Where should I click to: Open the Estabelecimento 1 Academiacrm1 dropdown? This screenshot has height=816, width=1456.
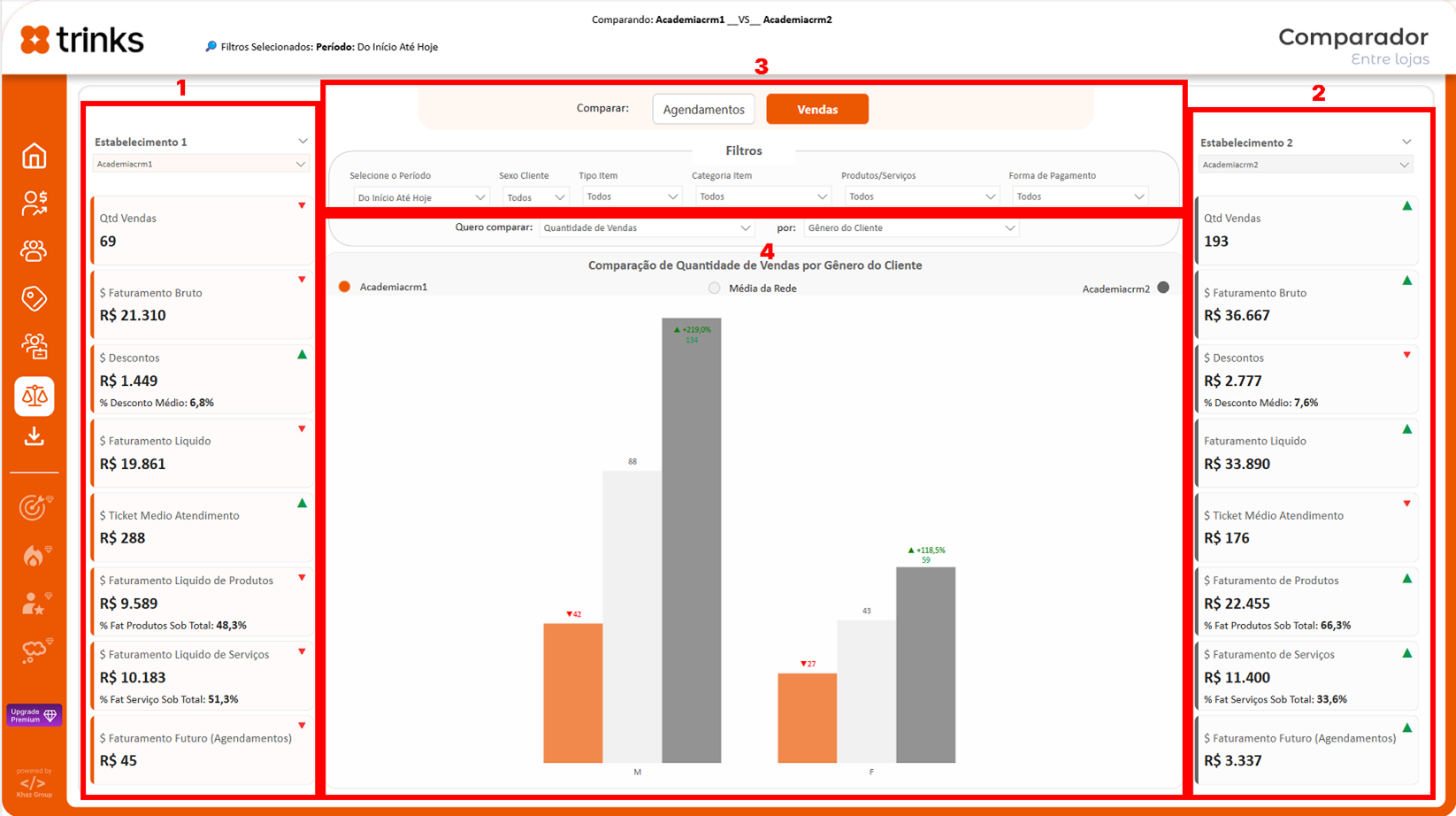[x=201, y=164]
